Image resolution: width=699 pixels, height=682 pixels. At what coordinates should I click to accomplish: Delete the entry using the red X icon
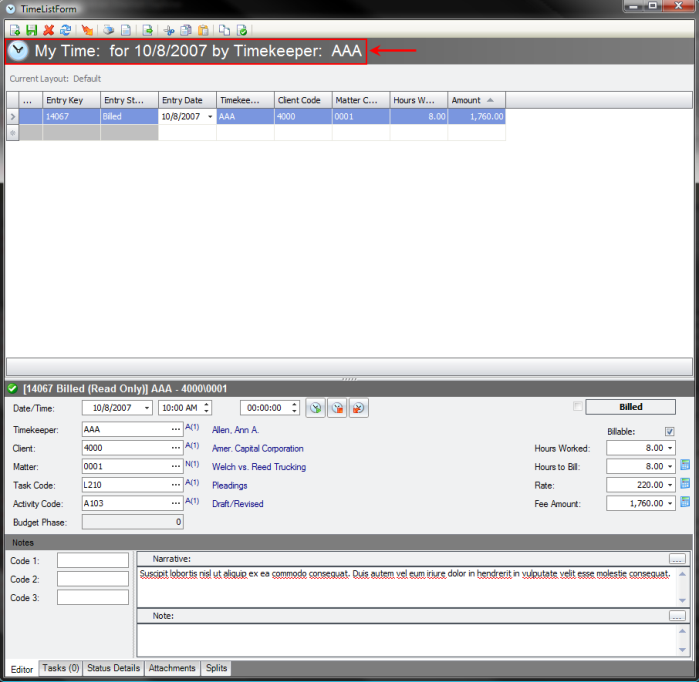(48, 30)
